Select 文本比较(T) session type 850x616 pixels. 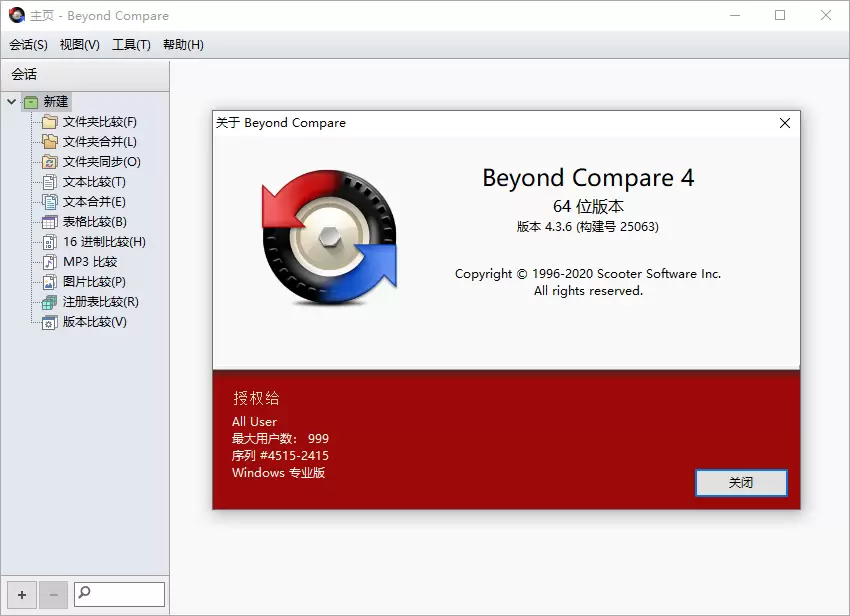[x=94, y=182]
